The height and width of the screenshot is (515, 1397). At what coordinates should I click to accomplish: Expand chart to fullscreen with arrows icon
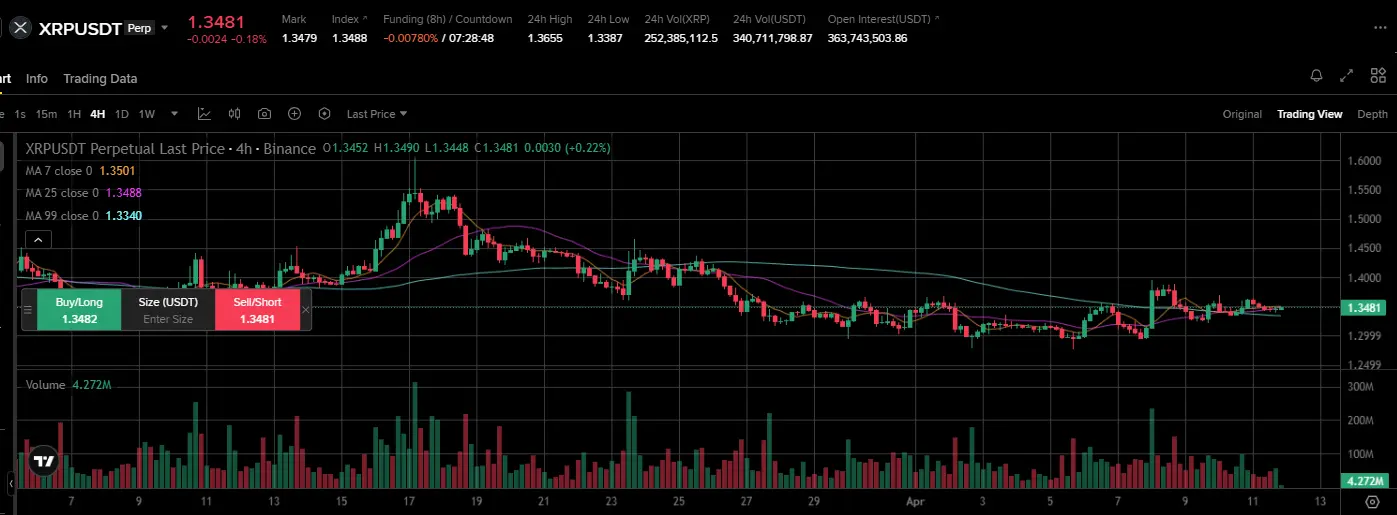click(1347, 76)
